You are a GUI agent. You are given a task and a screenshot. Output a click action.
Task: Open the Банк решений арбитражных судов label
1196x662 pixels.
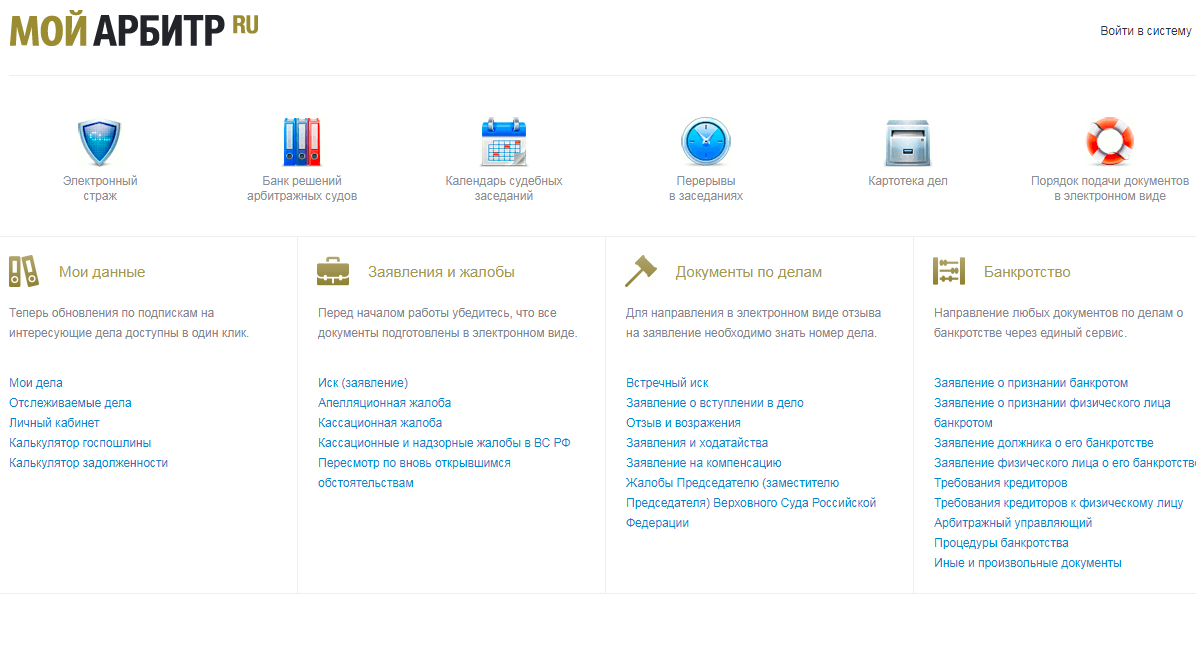pos(302,188)
